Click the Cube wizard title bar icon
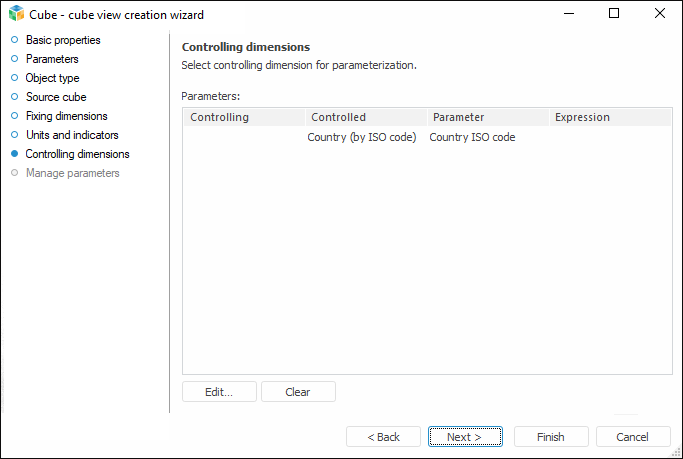Screen dimensions: 683x459 15,13
